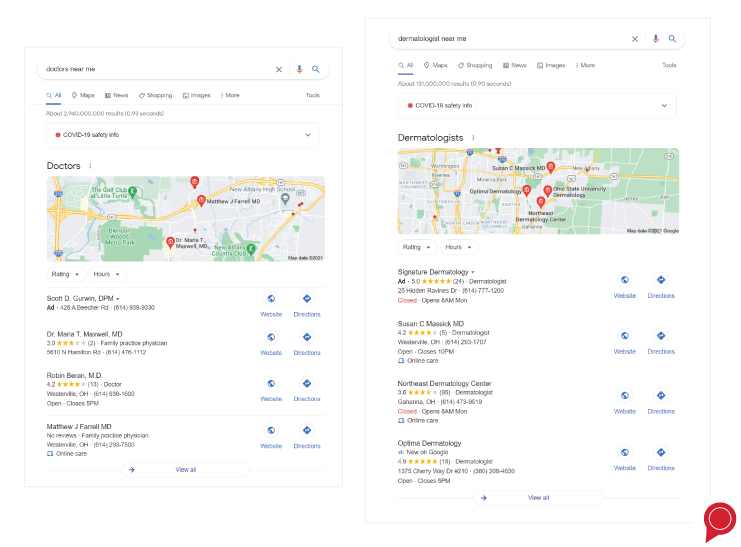Open Directions icon for Robin Beran, M.D.
The height and width of the screenshot is (547, 741).
[x=307, y=383]
